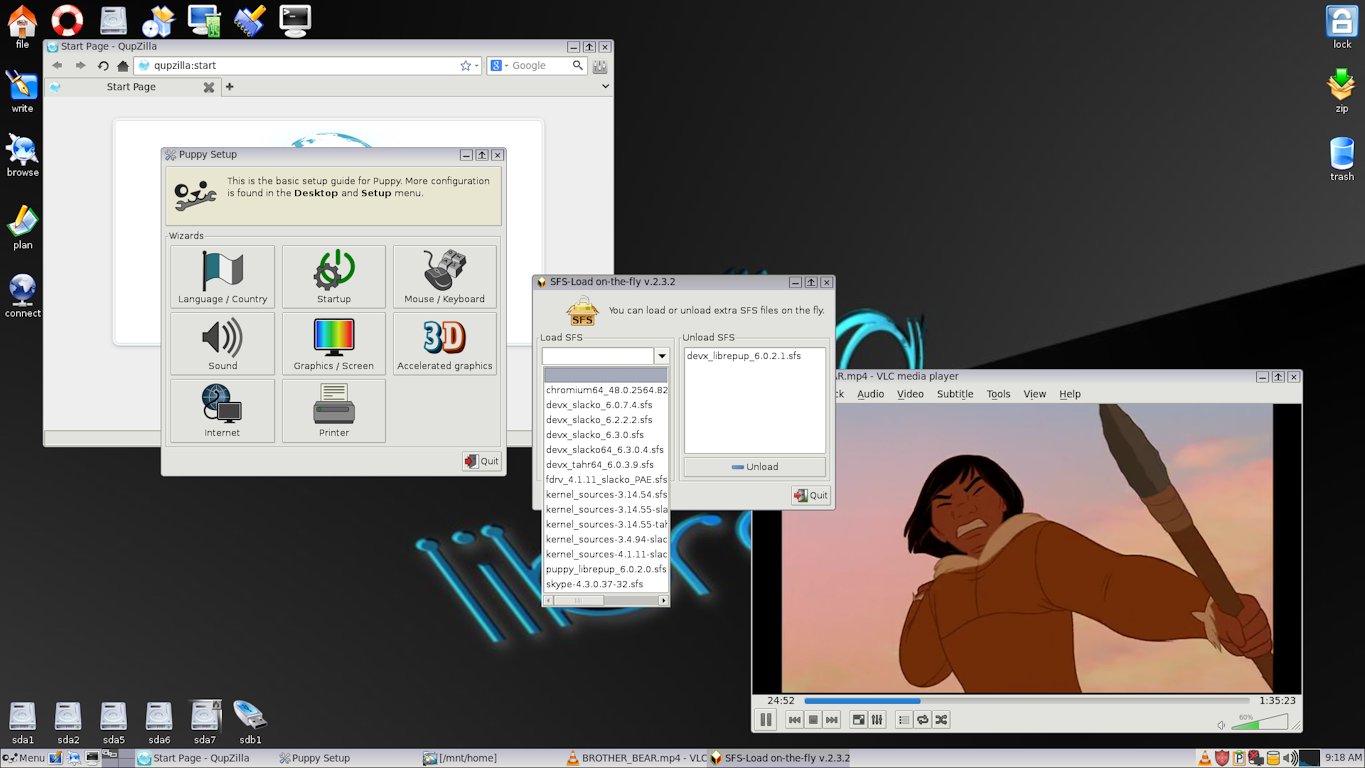Screen dimensions: 1365x768
Task: Click Quit in Puppy Setup
Action: 481,461
